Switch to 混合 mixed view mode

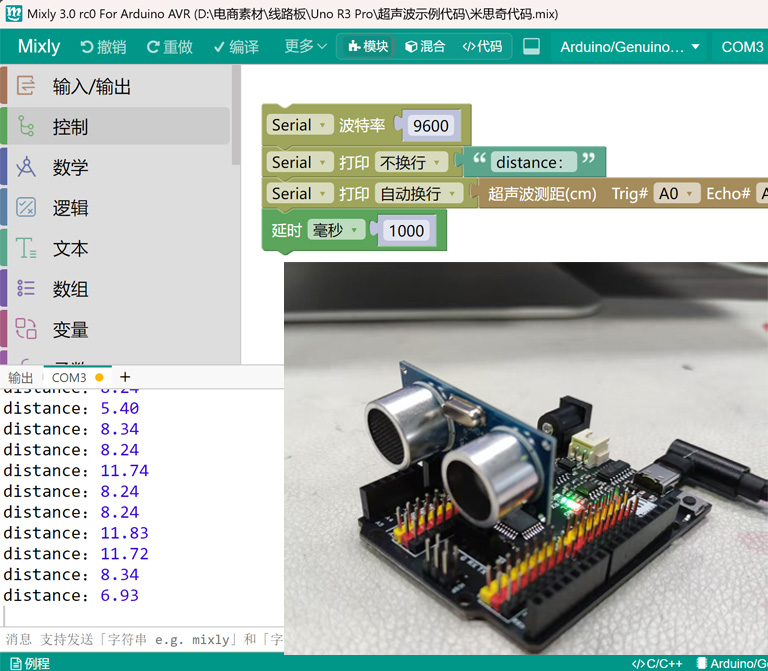(x=425, y=47)
